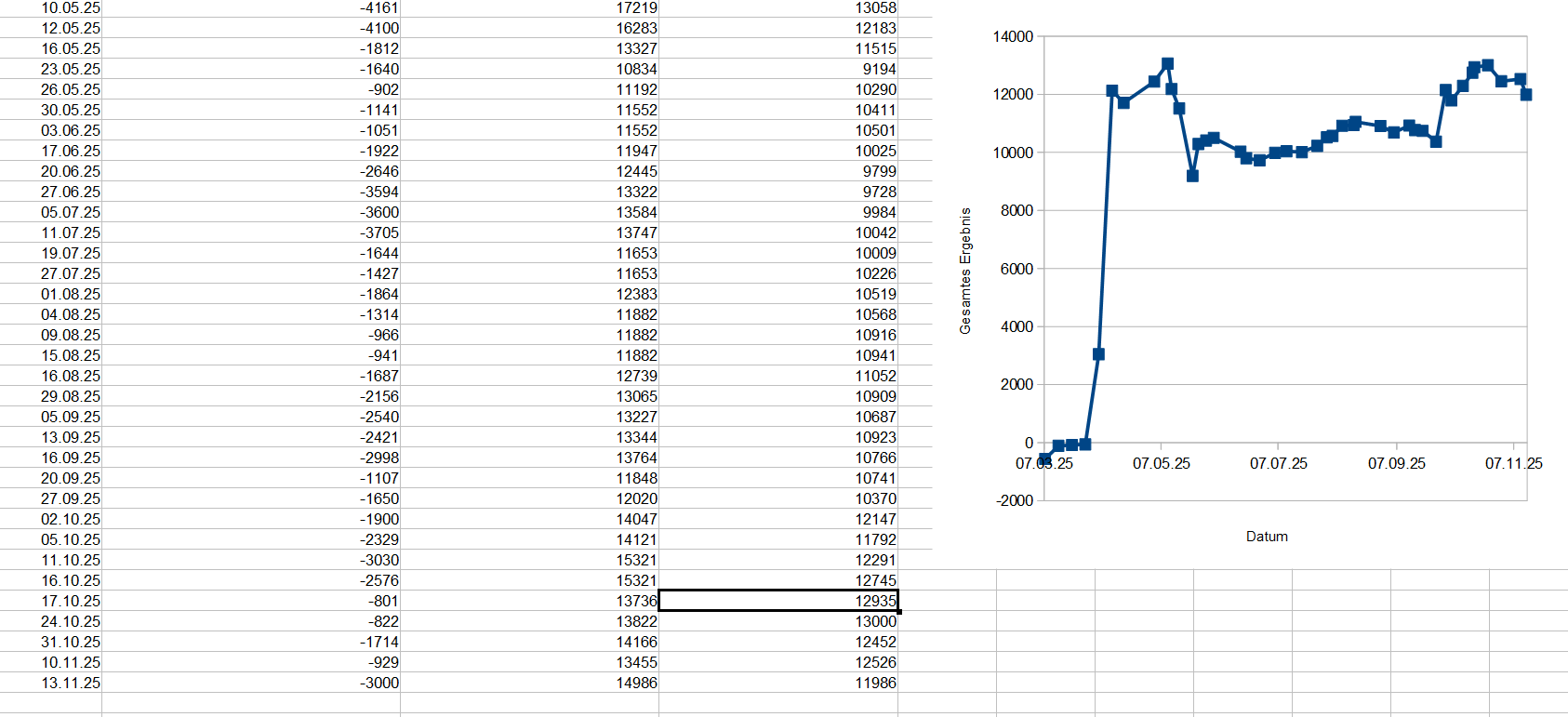Select the -2000 label on chart y-axis
The width and height of the screenshot is (1568, 717).
coord(1015,500)
